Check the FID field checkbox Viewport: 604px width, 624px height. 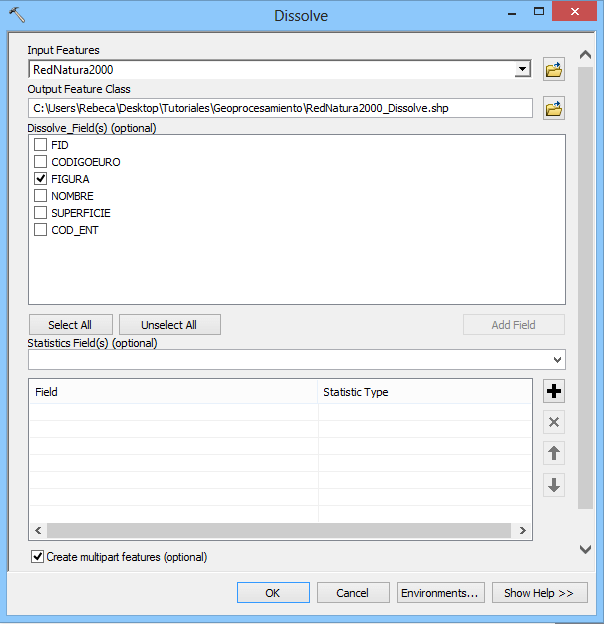coord(41,145)
